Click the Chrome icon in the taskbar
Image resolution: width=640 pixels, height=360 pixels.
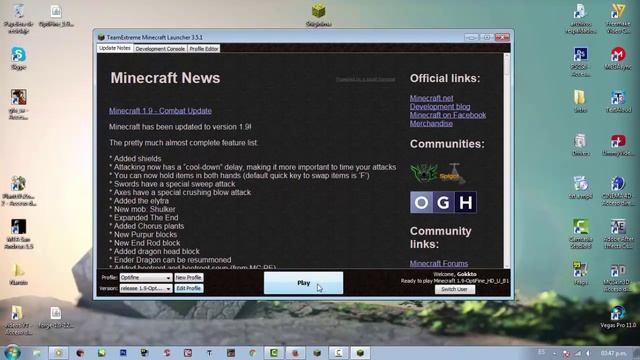coord(253,353)
